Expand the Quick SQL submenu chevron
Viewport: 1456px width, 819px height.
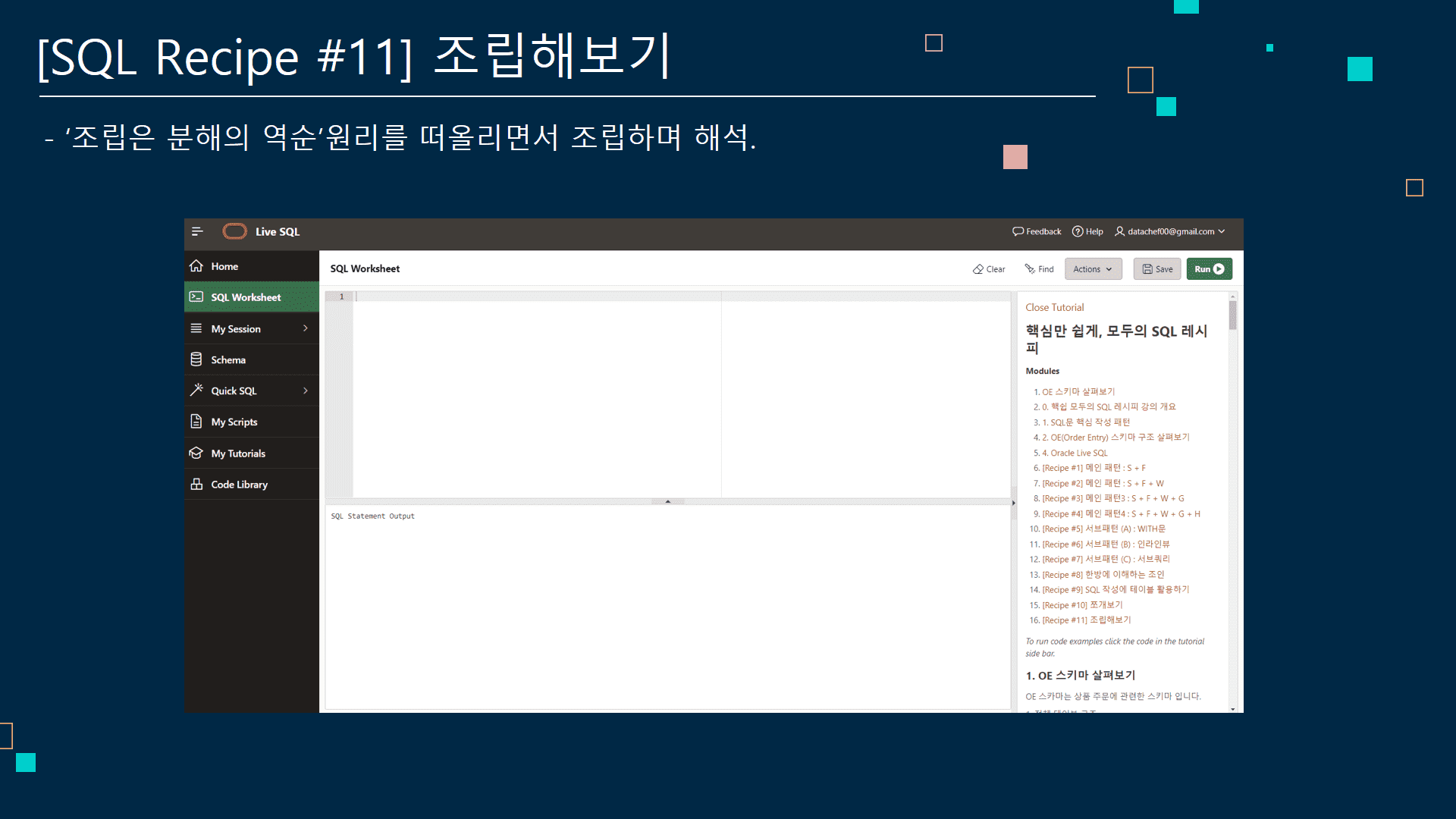[306, 391]
